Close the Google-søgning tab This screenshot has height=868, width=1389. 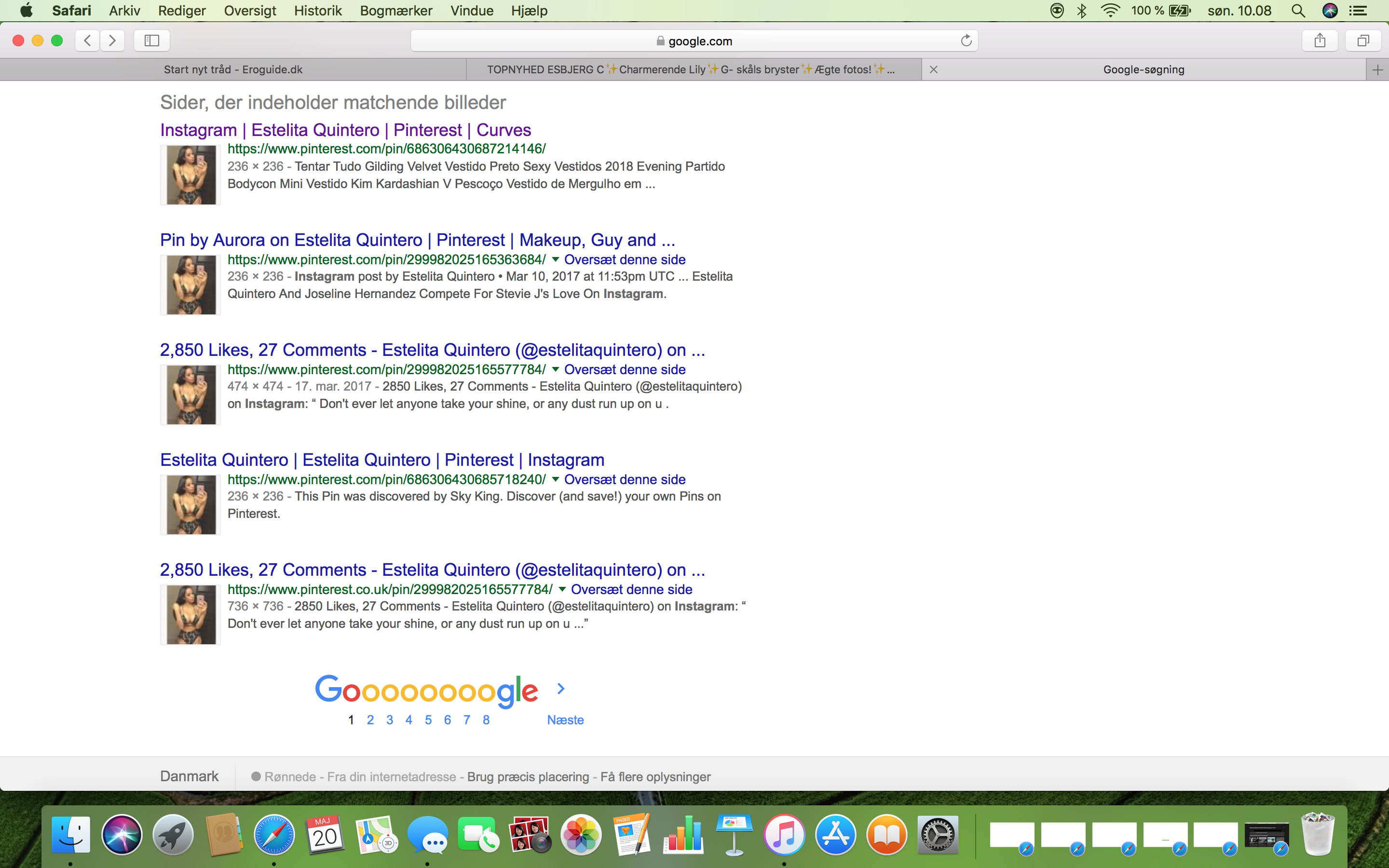[934, 69]
